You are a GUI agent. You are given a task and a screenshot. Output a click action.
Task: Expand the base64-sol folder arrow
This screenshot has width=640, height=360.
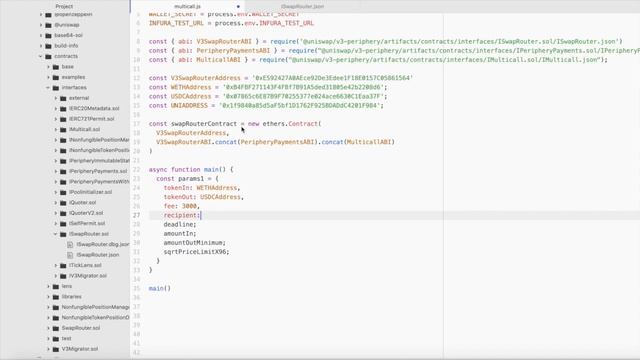(x=41, y=36)
